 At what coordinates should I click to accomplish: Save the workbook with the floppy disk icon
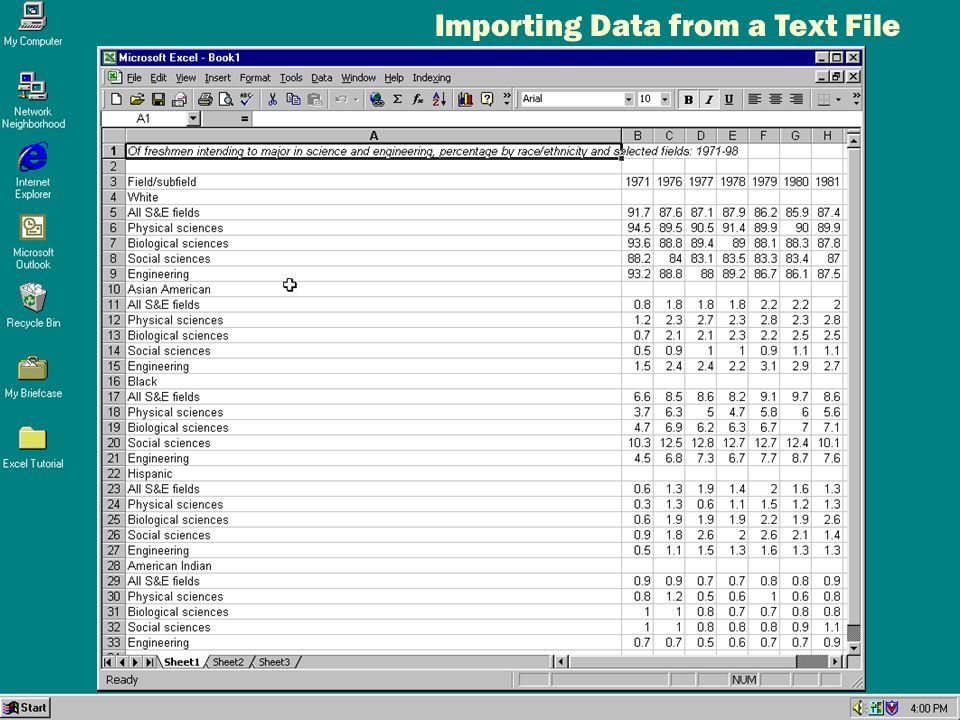(158, 99)
